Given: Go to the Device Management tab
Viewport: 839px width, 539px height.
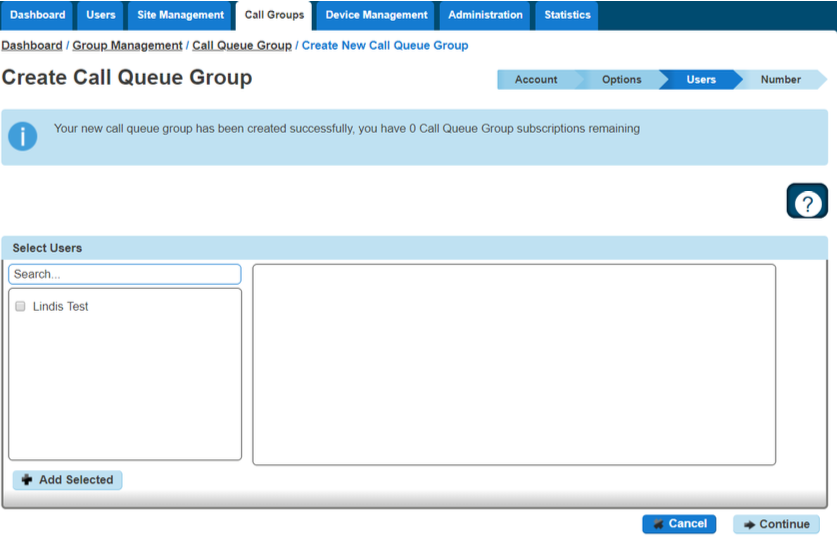Looking at the screenshot, I should click(x=376, y=15).
